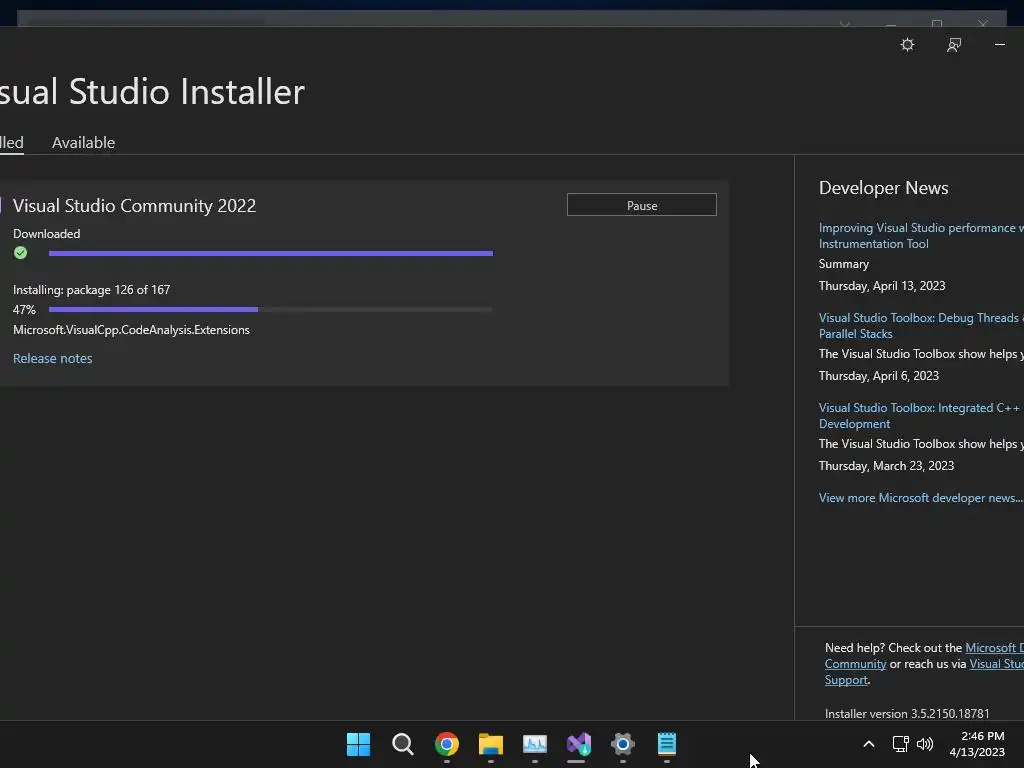Click Microsoft.VisualCpp.CodeAnalysis.Extensions package name
The image size is (1024, 768).
(x=131, y=330)
